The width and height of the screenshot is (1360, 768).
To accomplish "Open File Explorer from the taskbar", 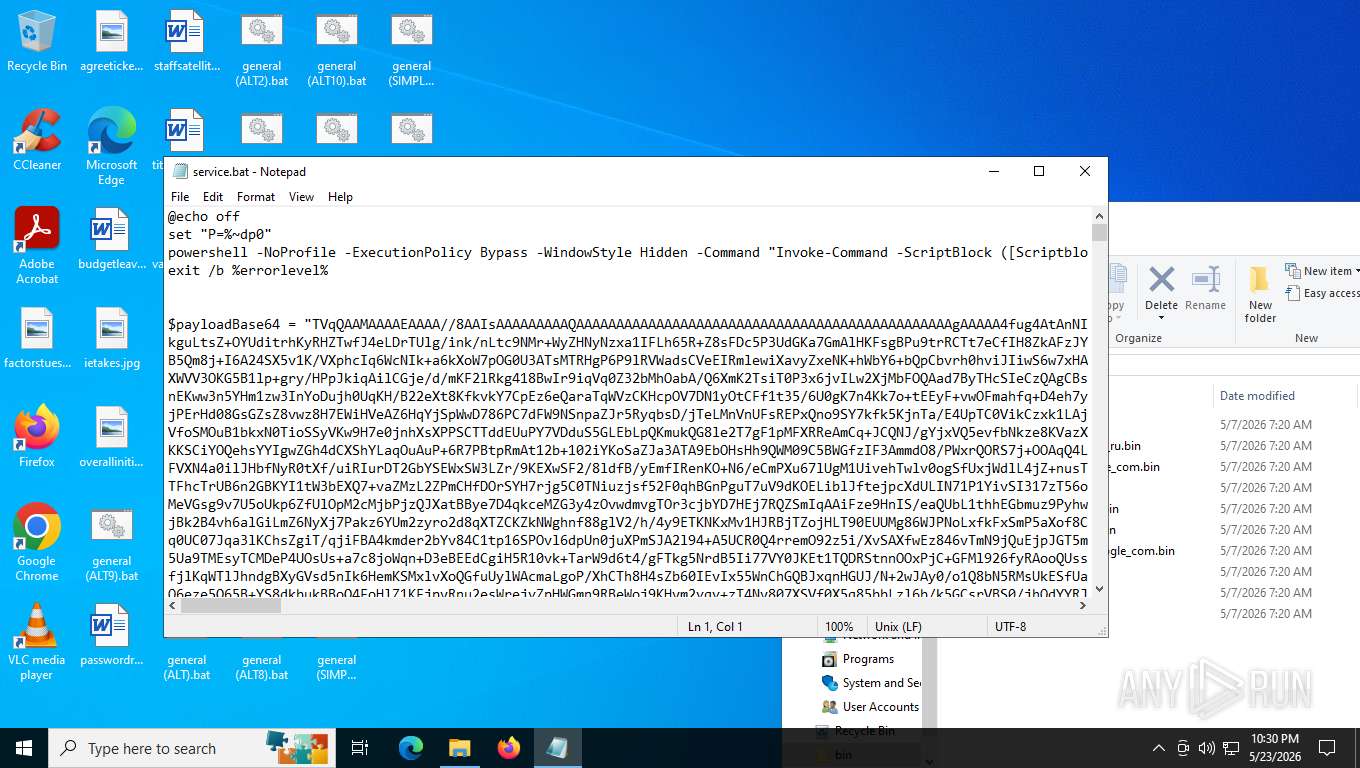I will [x=459, y=748].
